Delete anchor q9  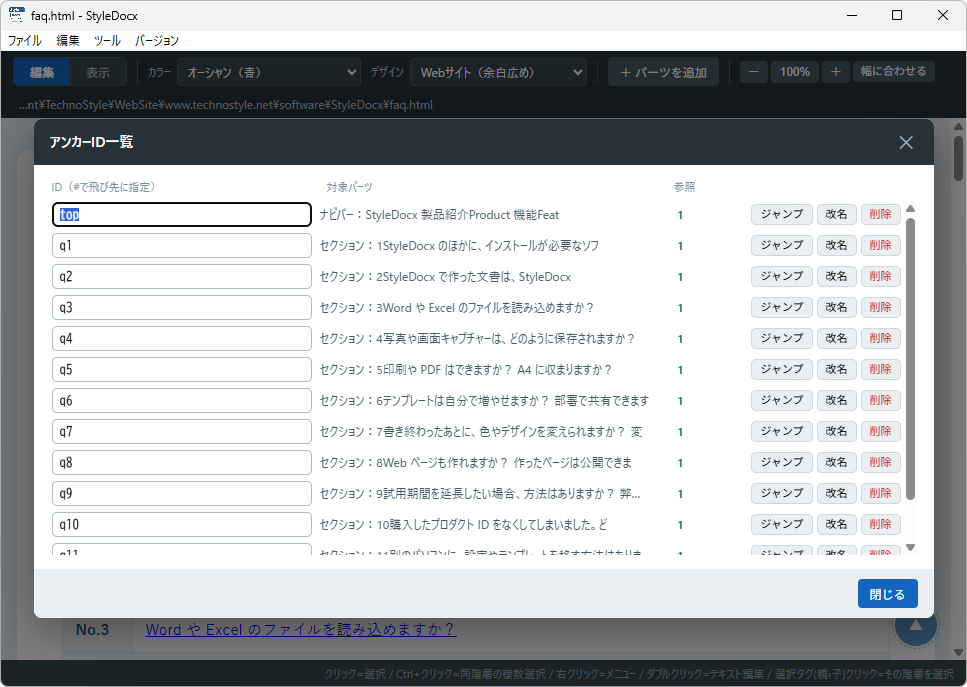click(881, 493)
